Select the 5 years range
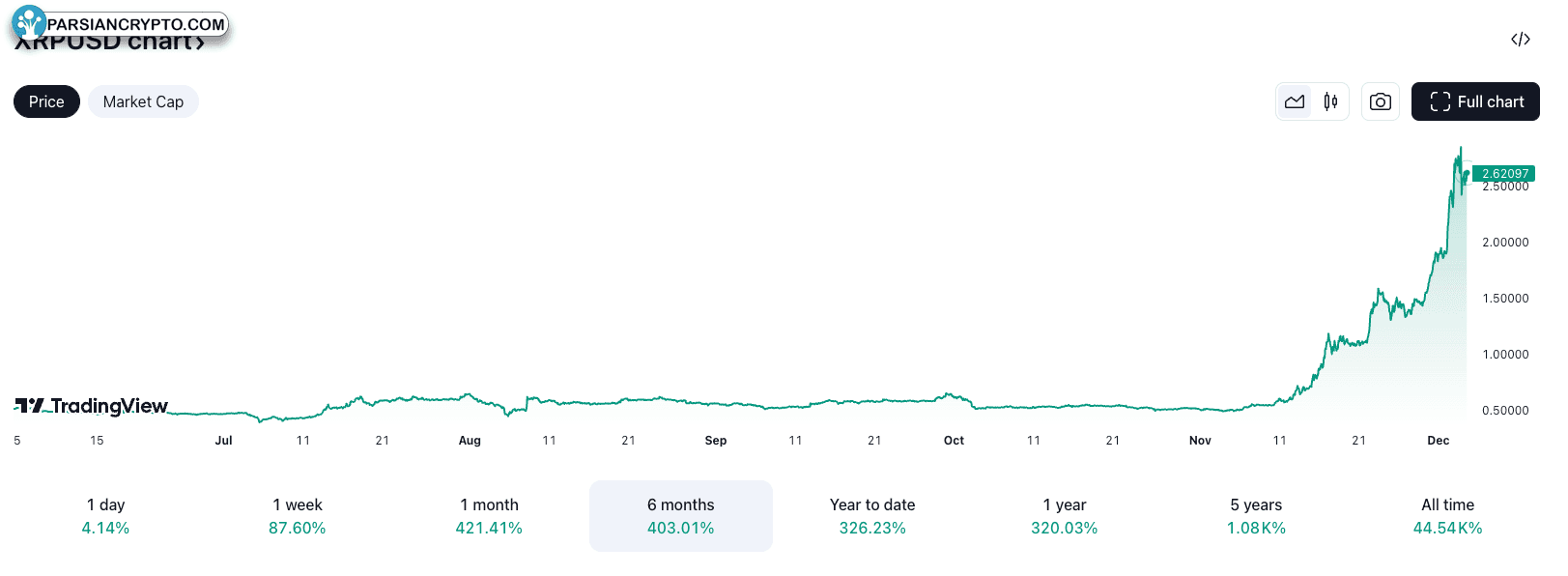Screen dimensions: 1568x576 tap(1256, 516)
